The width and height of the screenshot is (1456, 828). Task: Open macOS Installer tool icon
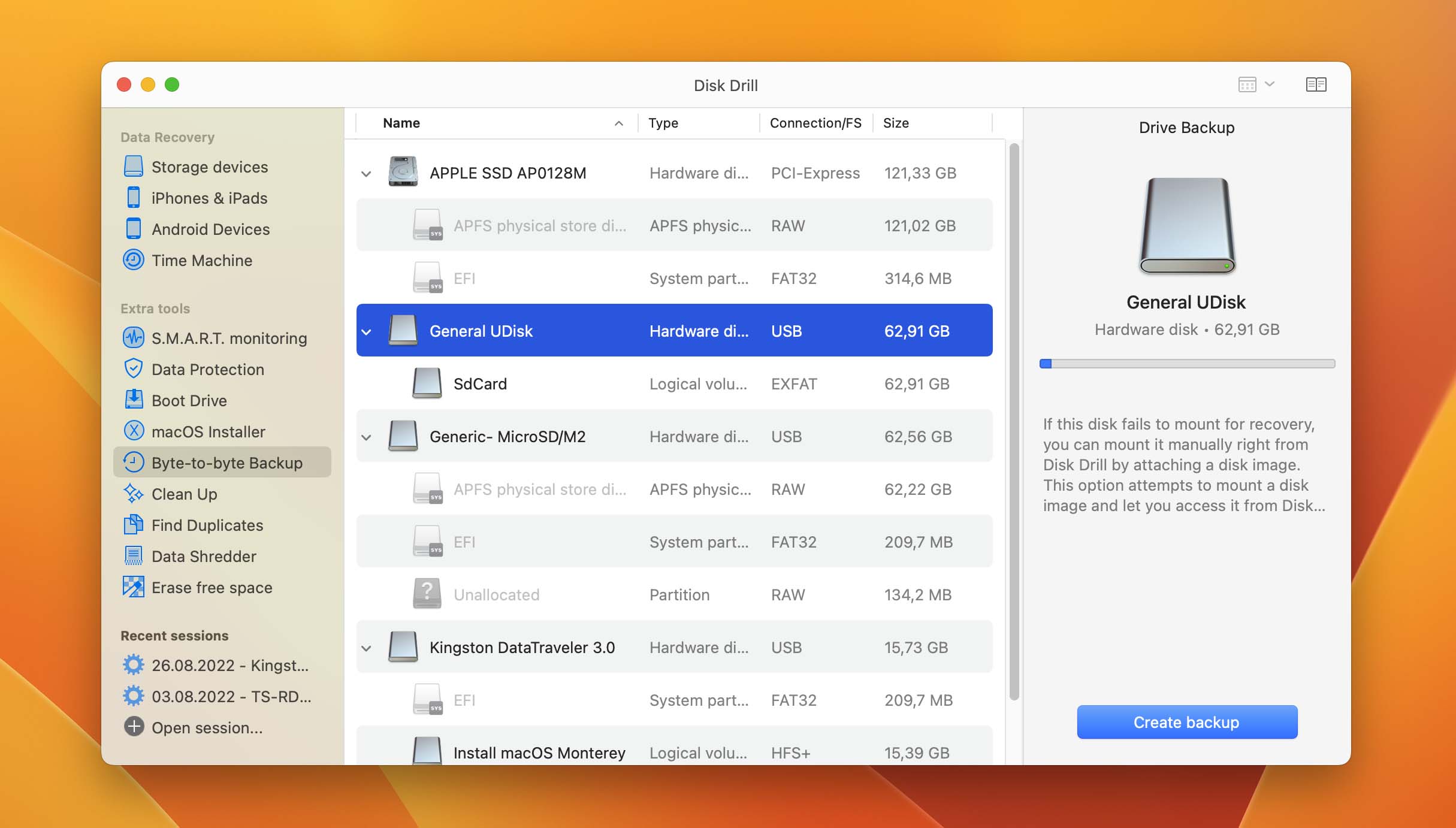click(x=134, y=431)
